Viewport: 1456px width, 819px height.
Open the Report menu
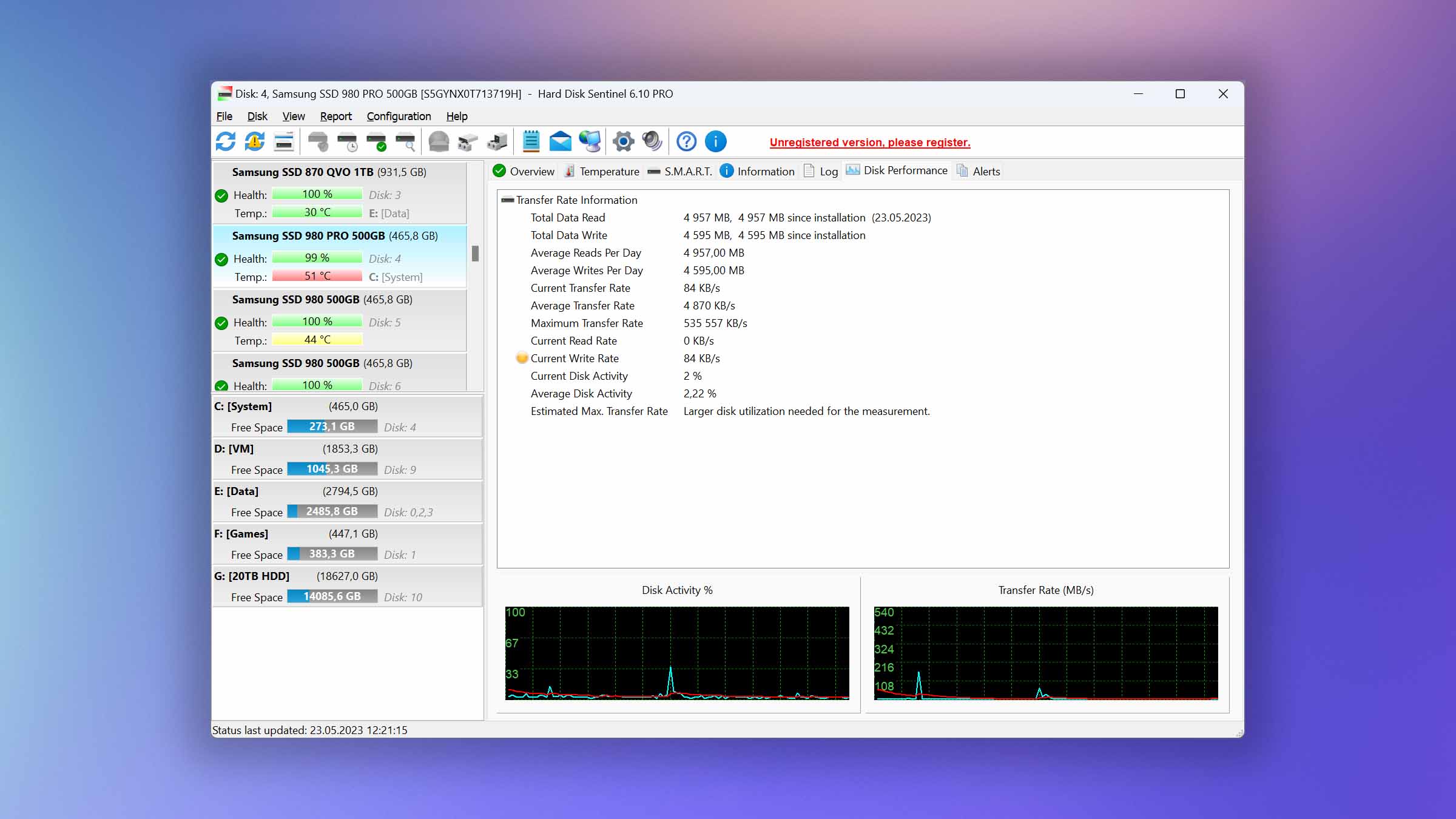[335, 116]
